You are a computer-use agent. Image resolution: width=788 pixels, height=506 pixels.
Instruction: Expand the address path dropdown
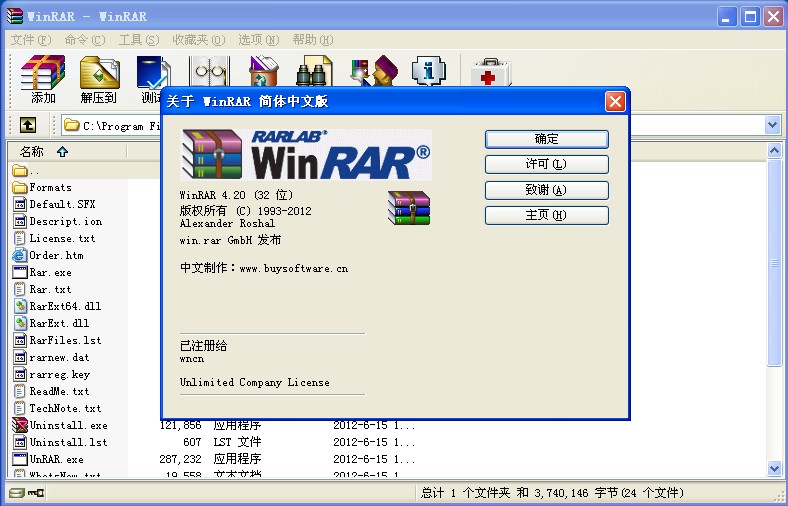click(x=772, y=125)
